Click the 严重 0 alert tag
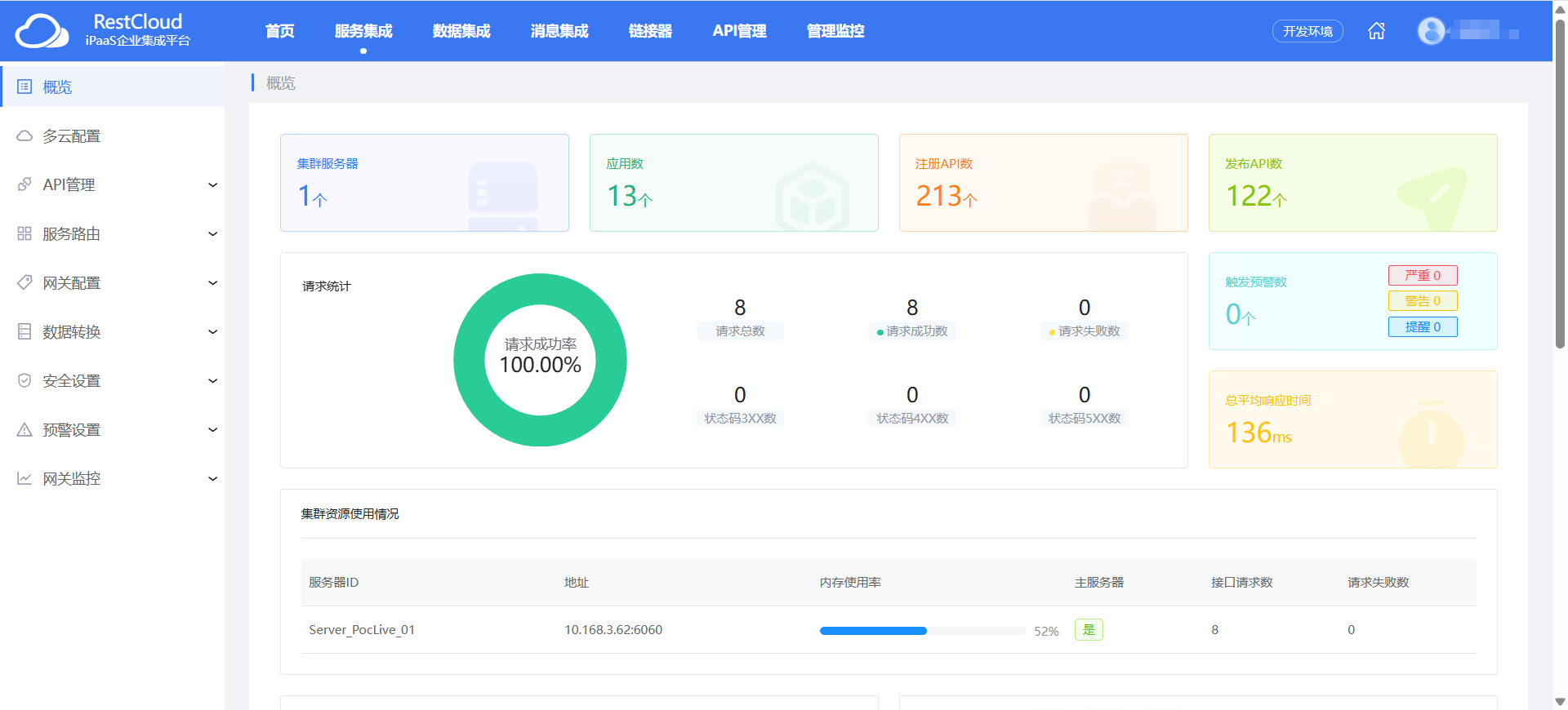This screenshot has height=710, width=1568. (1423, 276)
